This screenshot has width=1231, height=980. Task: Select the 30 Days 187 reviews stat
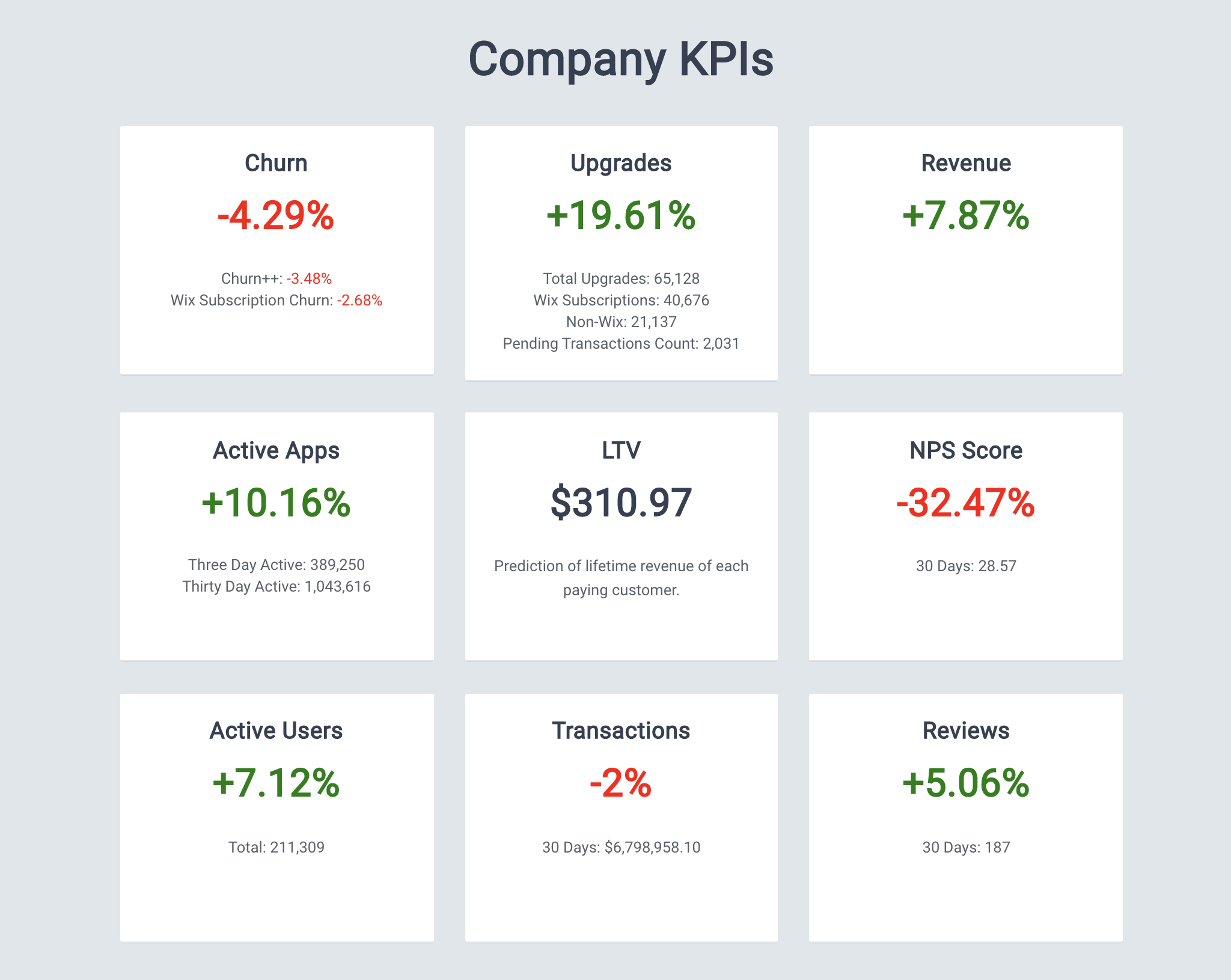[x=964, y=848]
